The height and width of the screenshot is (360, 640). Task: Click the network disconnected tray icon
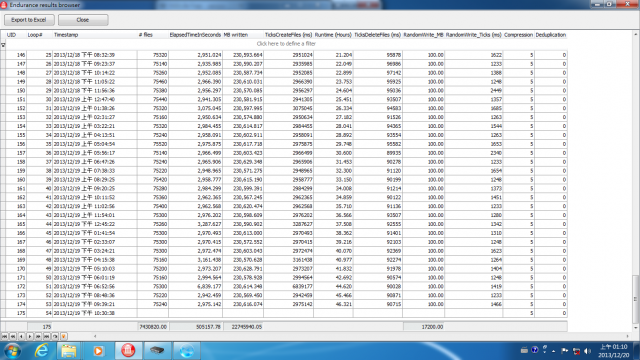tap(576, 351)
